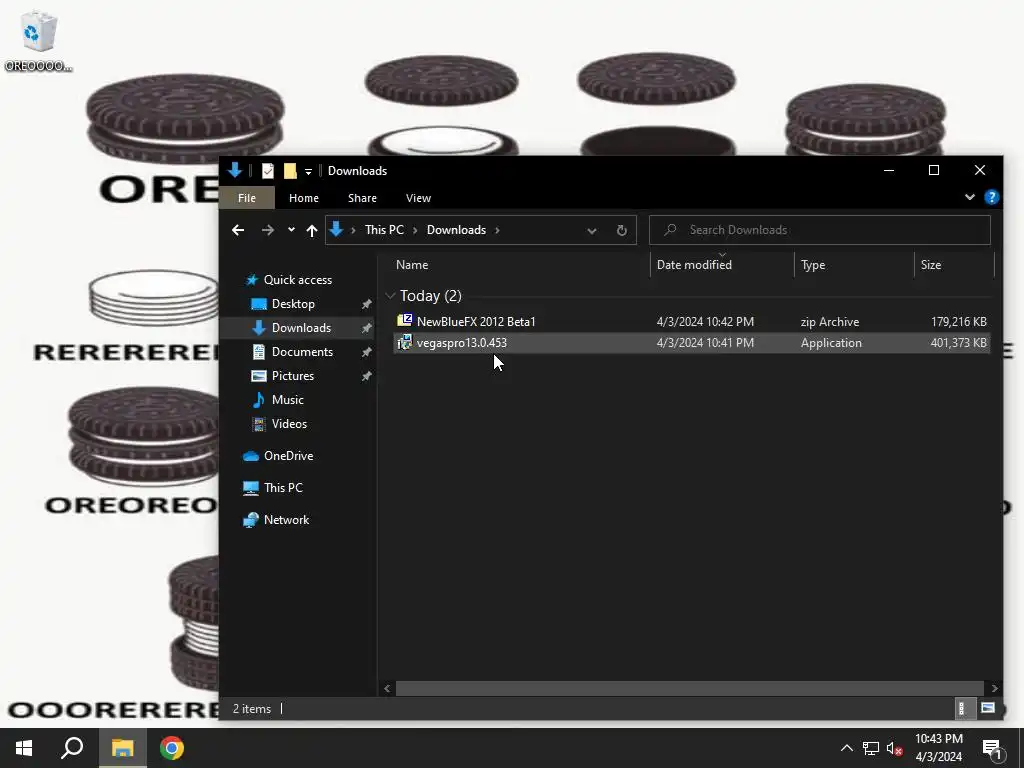Viewport: 1024px width, 768px height.
Task: Open This PC in the navigation pane
Action: (x=283, y=488)
